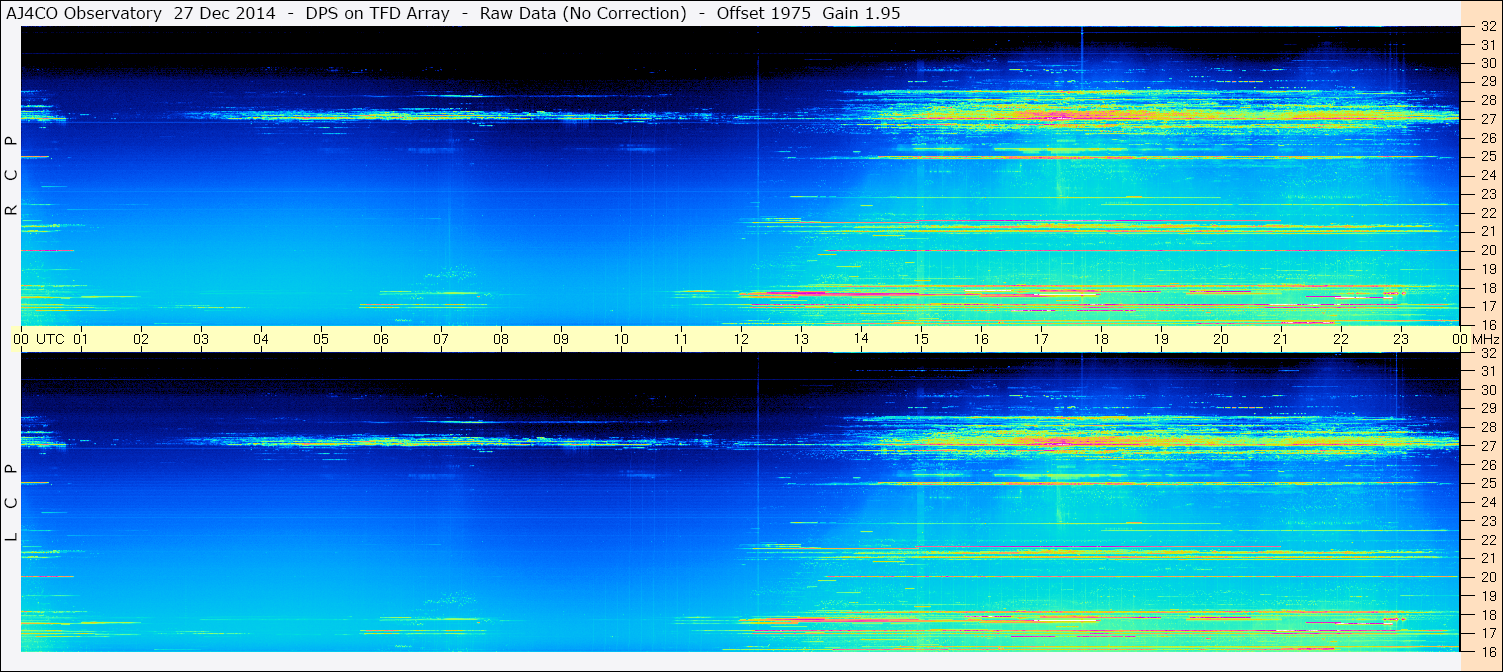Viewport: 1503px width, 672px height.
Task: Click the R C P panel label
Action: 12,175
